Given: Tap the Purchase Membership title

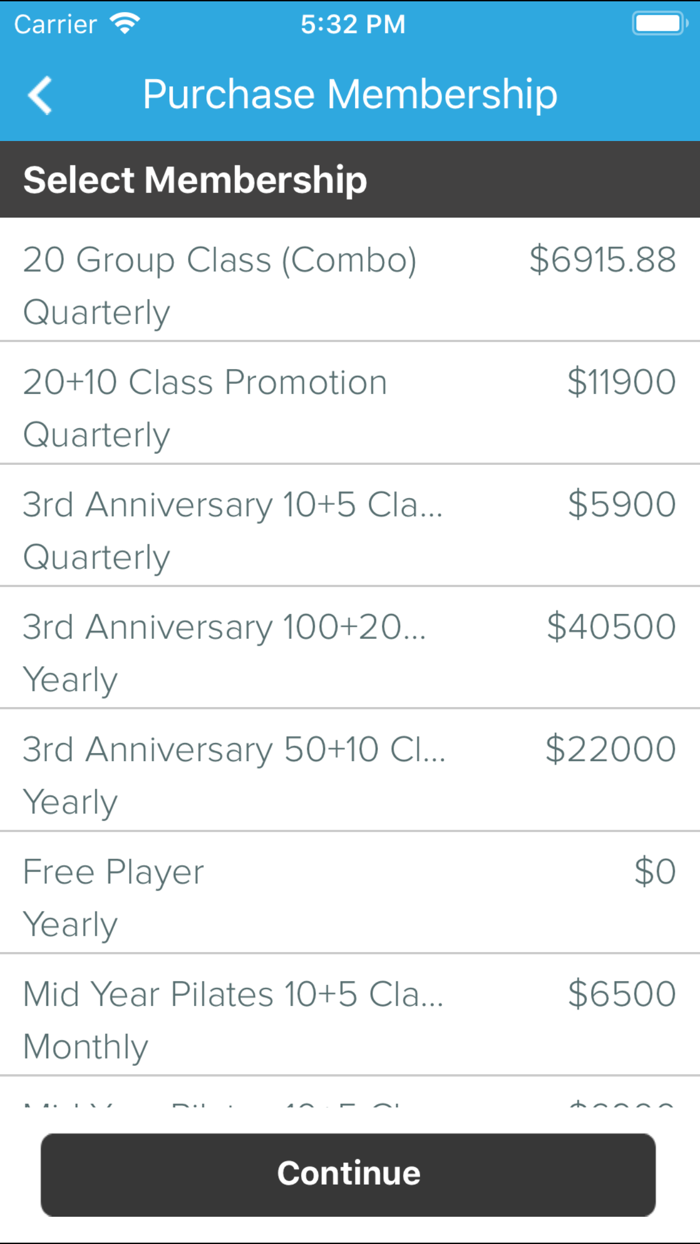Looking at the screenshot, I should pos(350,95).
